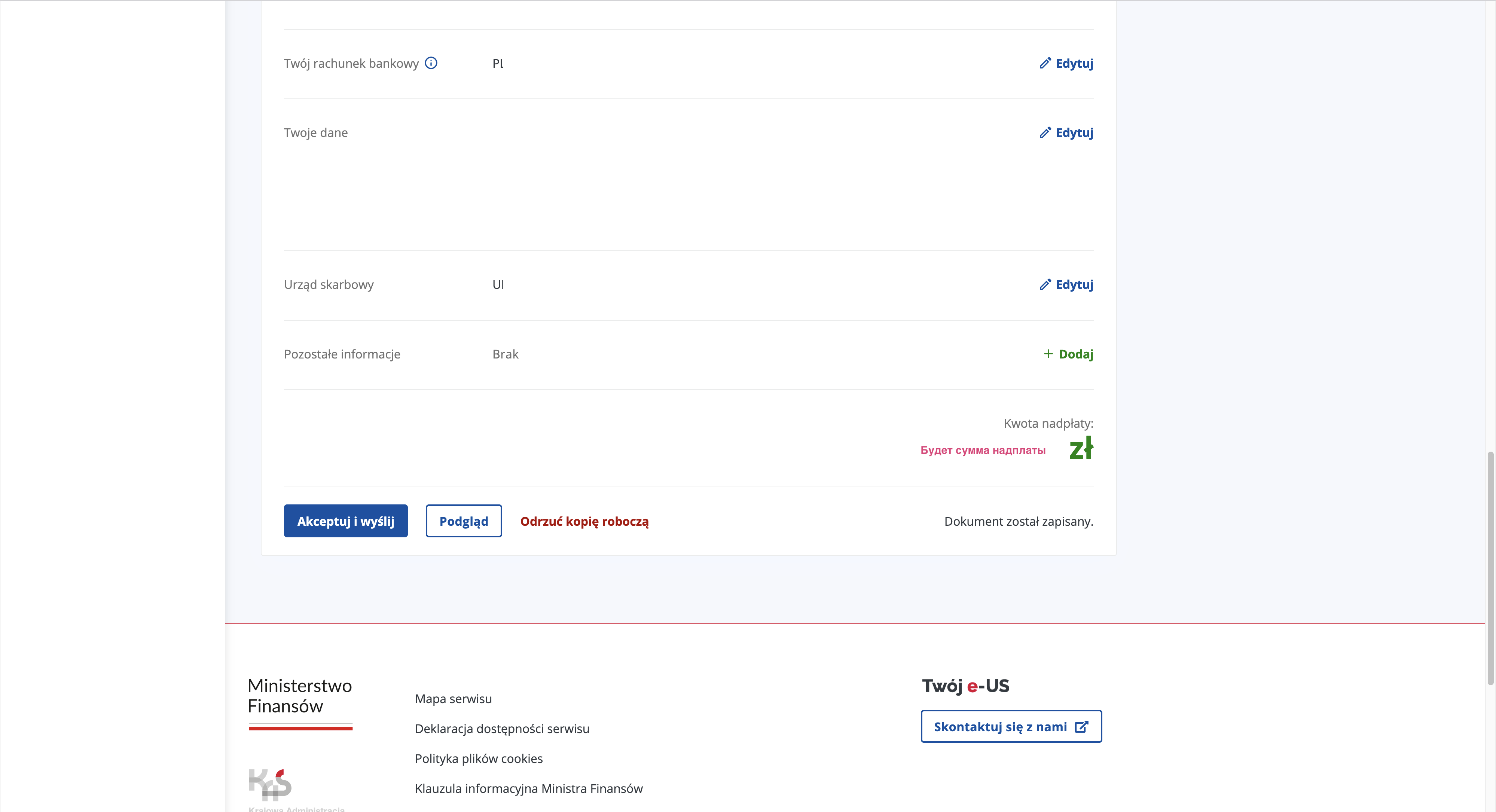
Task: Click the KAS logo in footer
Action: click(x=270, y=785)
